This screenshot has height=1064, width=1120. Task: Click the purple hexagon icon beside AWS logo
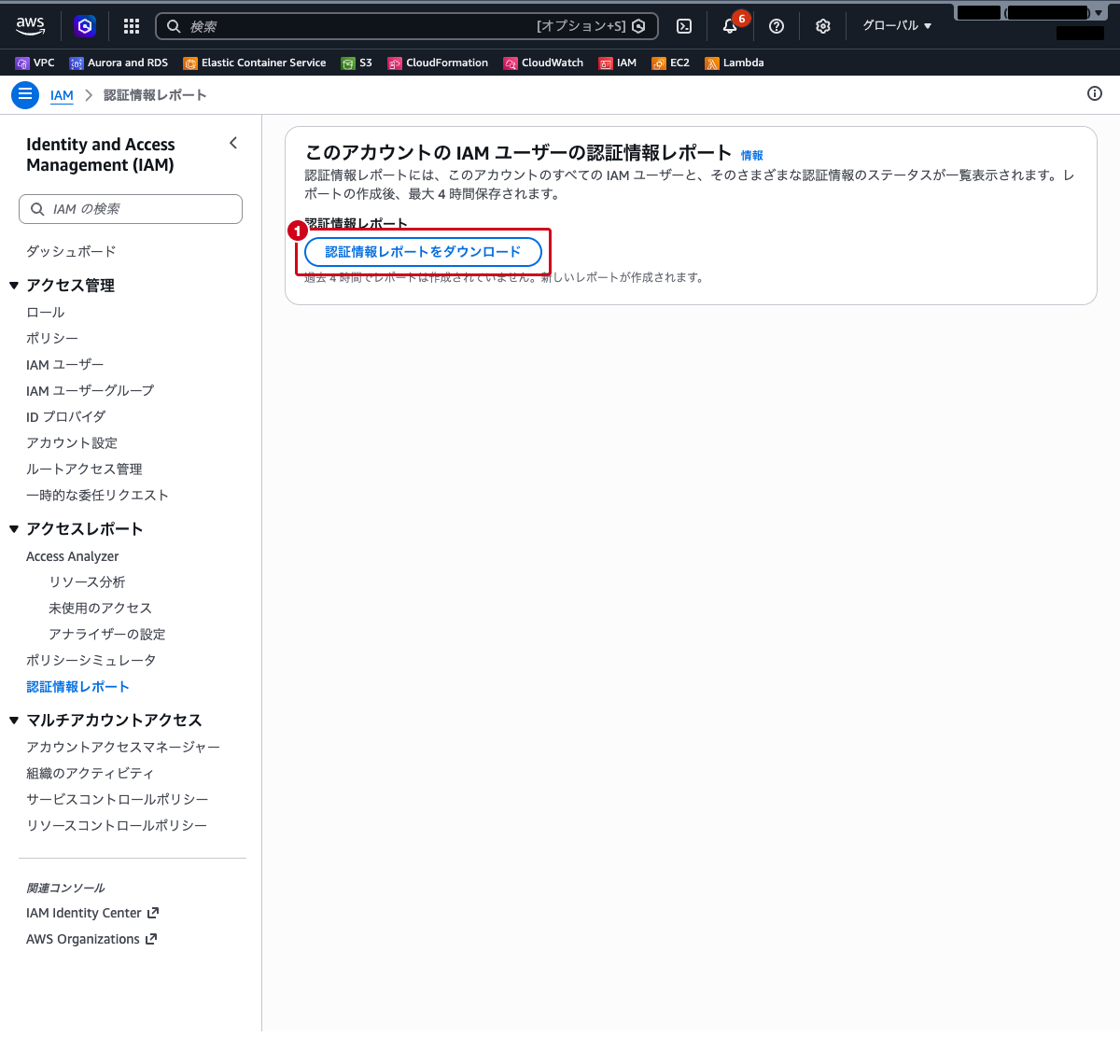tap(85, 26)
